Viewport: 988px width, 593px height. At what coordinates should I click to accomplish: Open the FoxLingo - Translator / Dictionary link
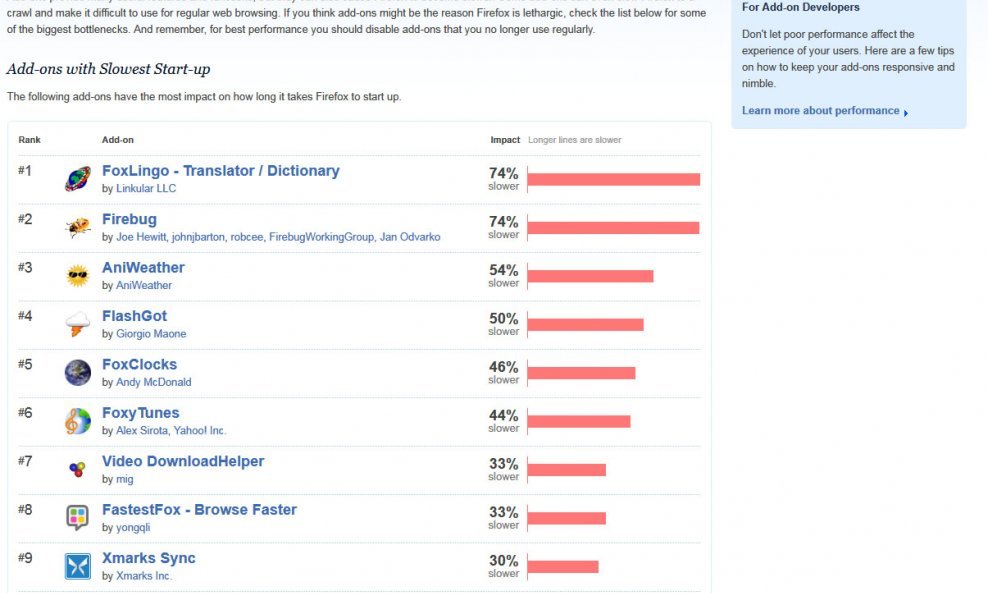tap(221, 171)
